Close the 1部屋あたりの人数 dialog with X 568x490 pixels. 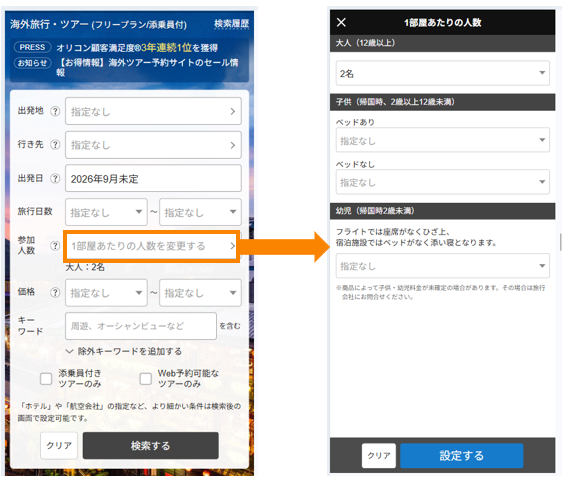pyautogui.click(x=341, y=22)
